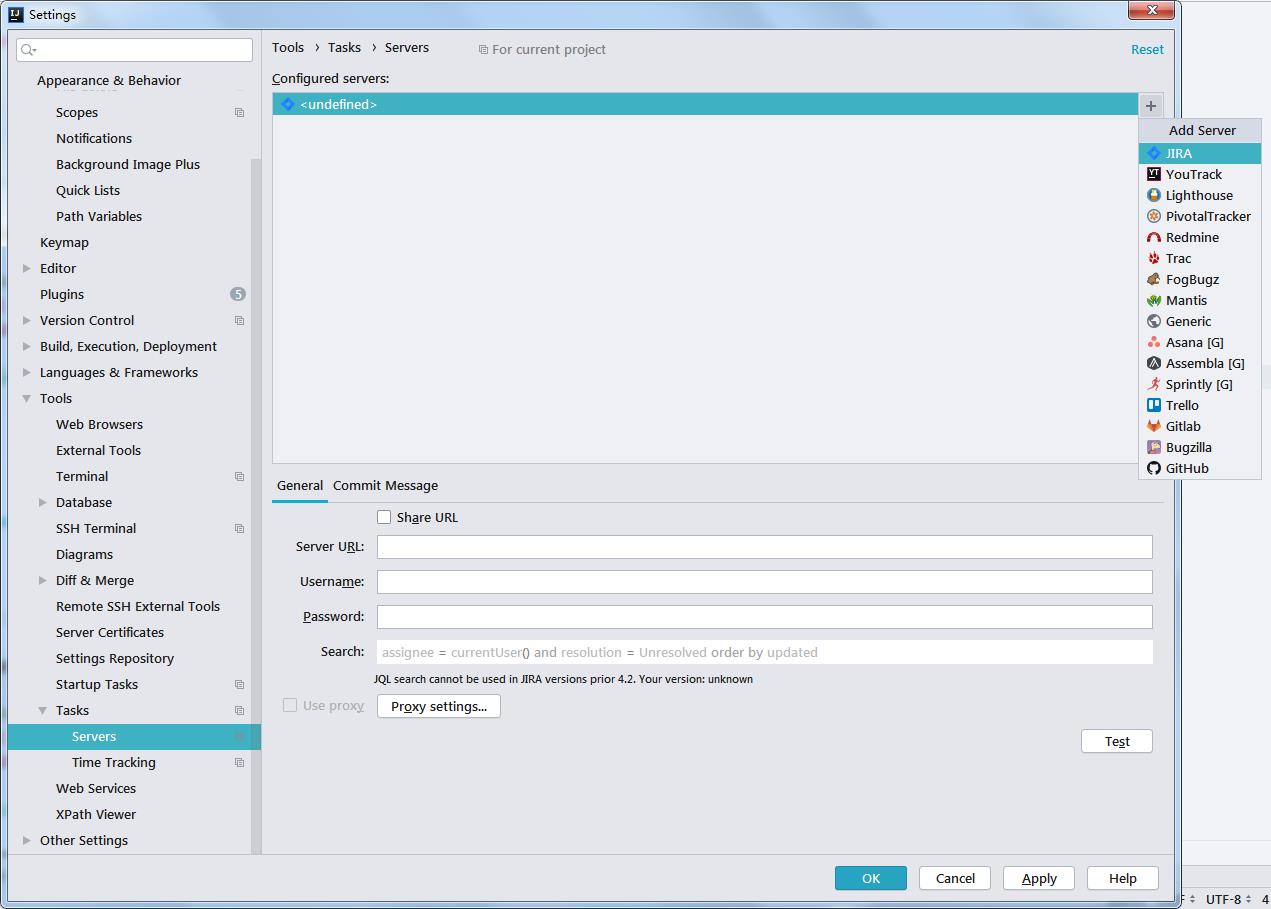Screen dimensions: 1271x909
Task: Open Server Certificates settings page
Action: point(110,632)
